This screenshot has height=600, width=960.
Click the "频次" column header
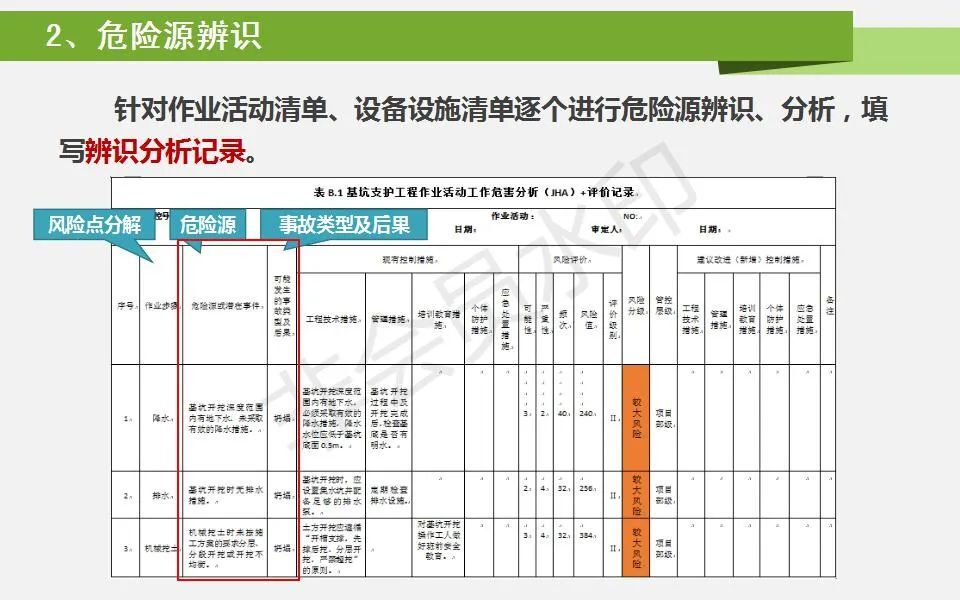pos(563,319)
